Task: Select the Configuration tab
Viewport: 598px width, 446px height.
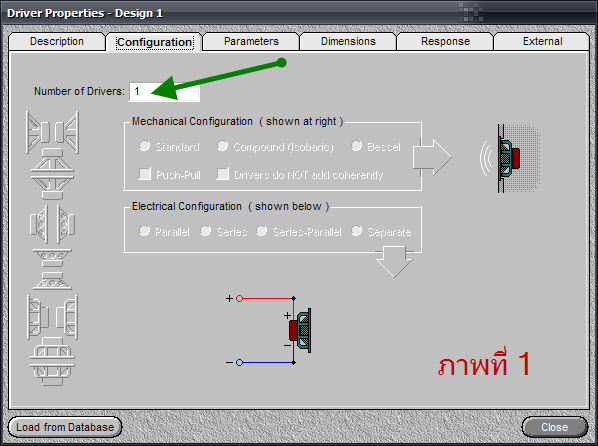Action: tap(154, 42)
